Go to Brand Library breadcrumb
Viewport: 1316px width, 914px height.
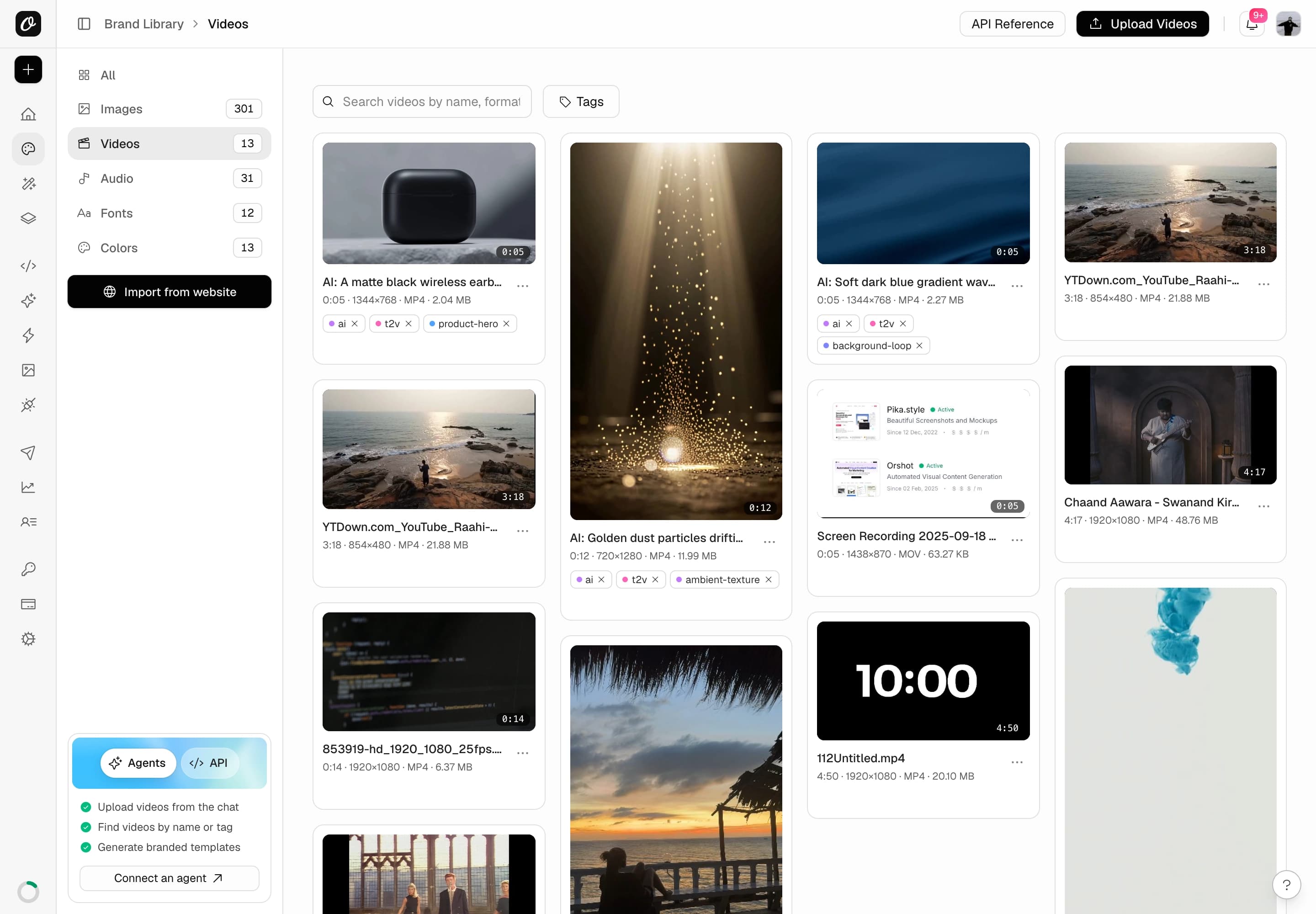(144, 24)
